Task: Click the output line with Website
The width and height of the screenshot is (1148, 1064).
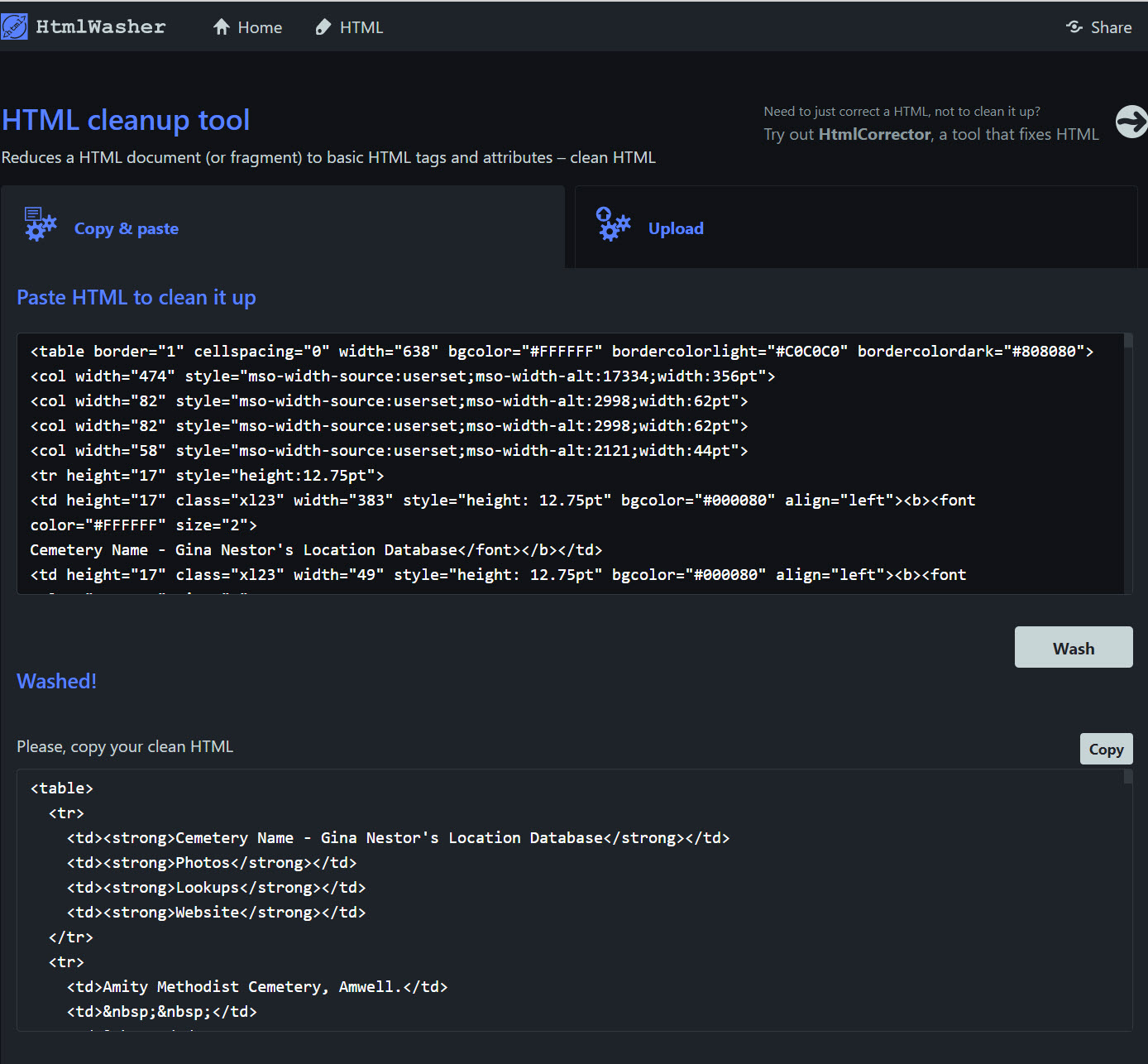Action: 216,912
